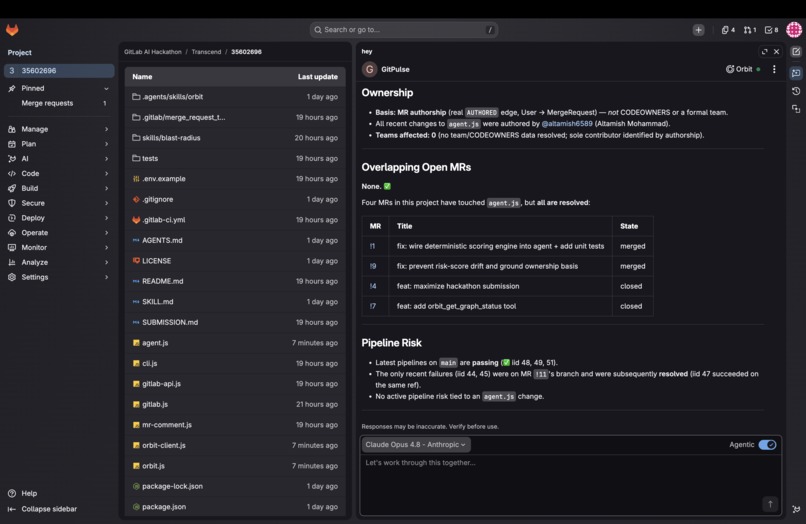Start a new chat from right rail
806x524 pixels.
click(x=796, y=51)
